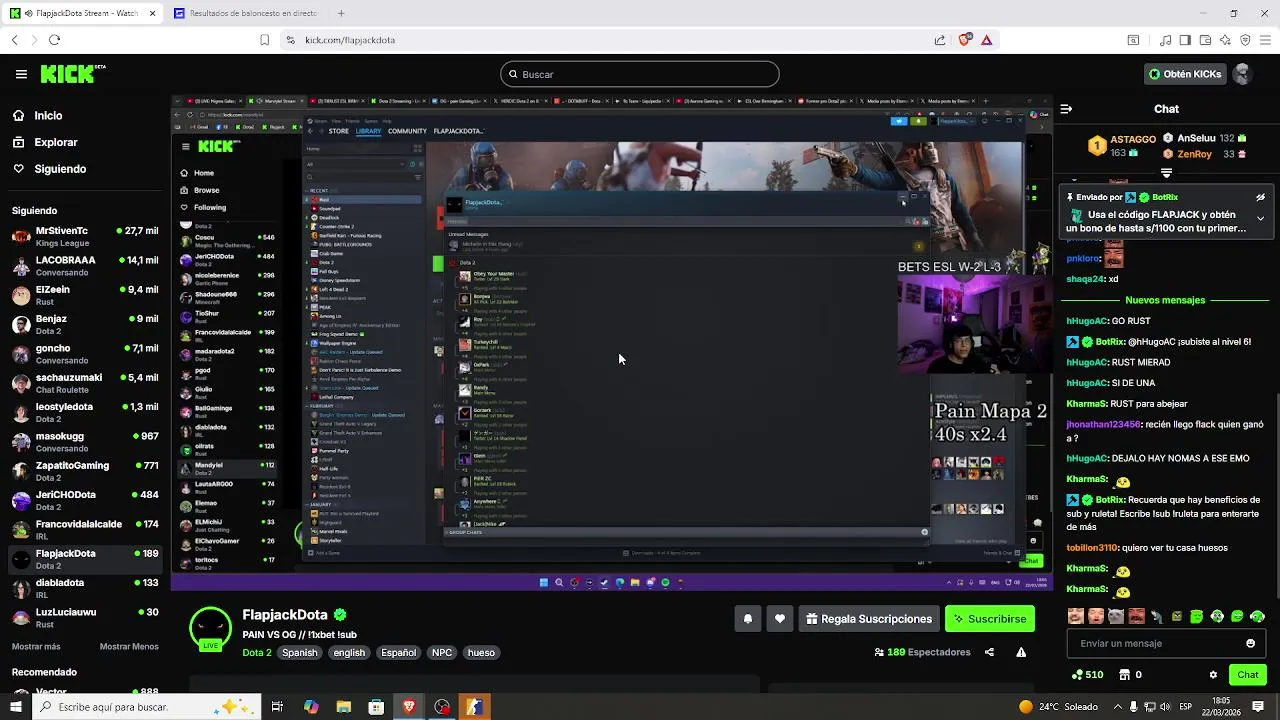Jump to Nuevos mensajes in chat

(x=1165, y=300)
